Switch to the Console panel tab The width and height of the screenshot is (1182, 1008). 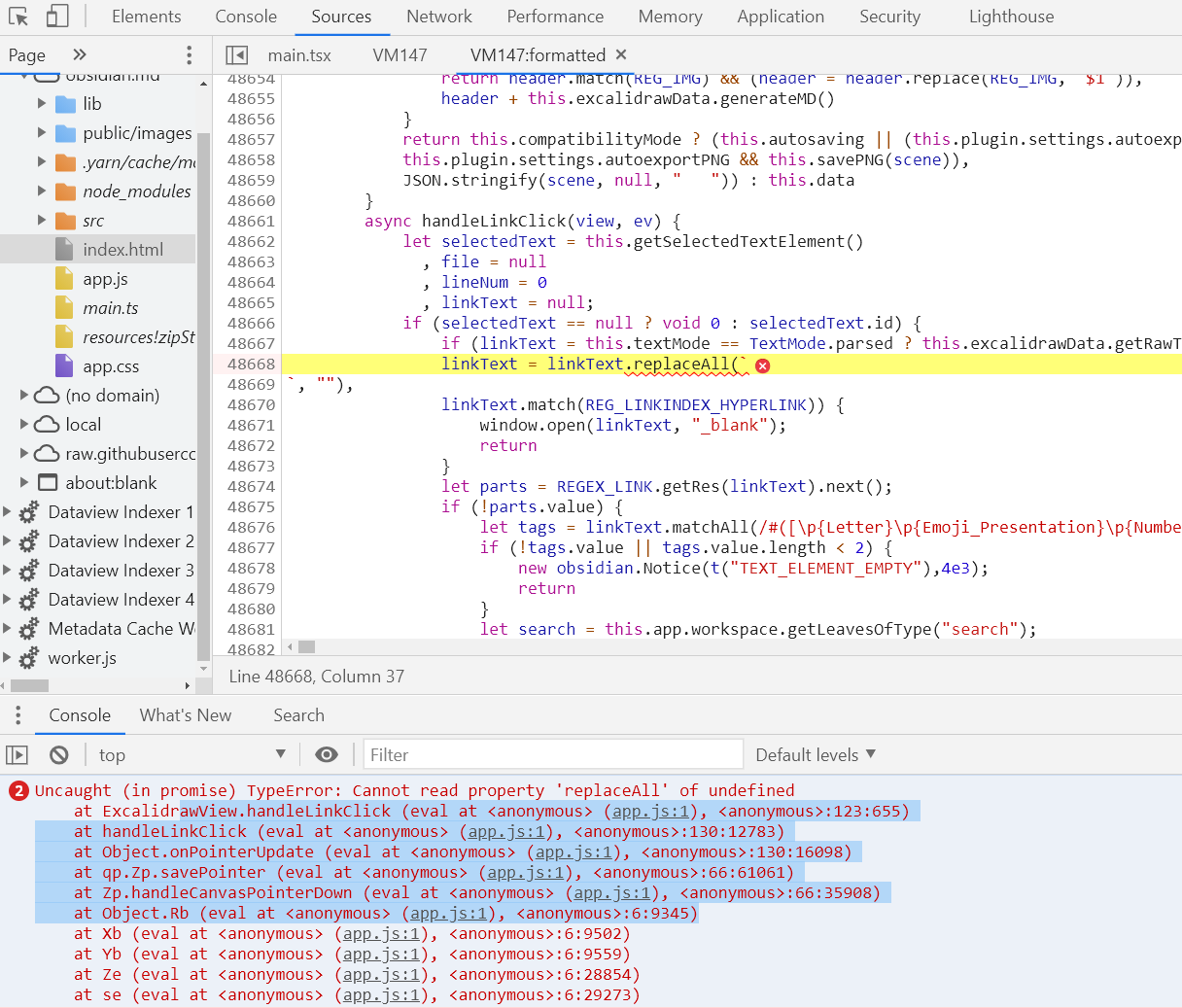246,17
